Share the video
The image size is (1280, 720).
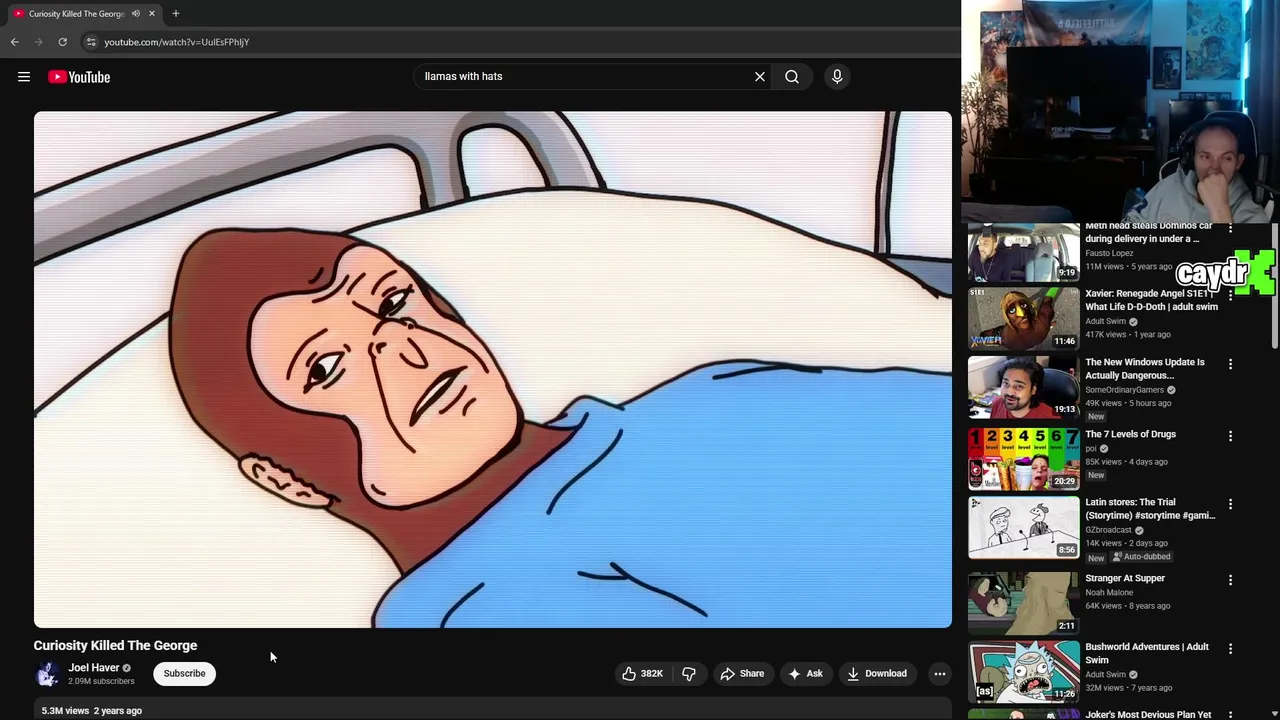742,673
